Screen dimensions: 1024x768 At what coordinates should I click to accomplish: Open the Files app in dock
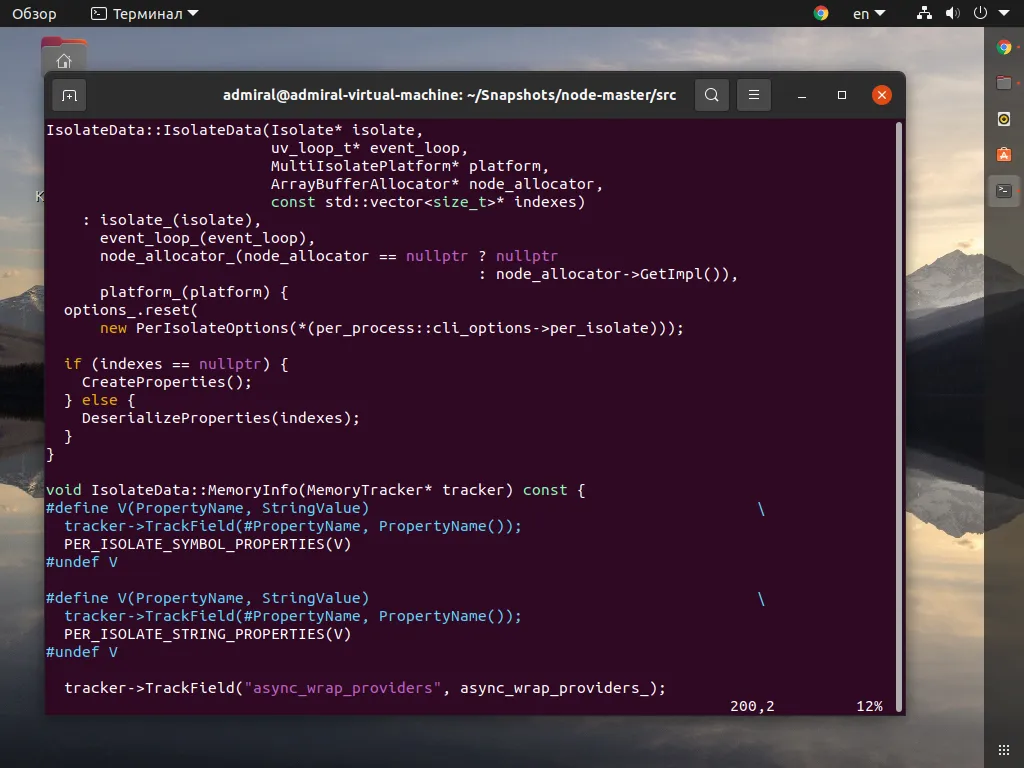pyautogui.click(x=1004, y=83)
